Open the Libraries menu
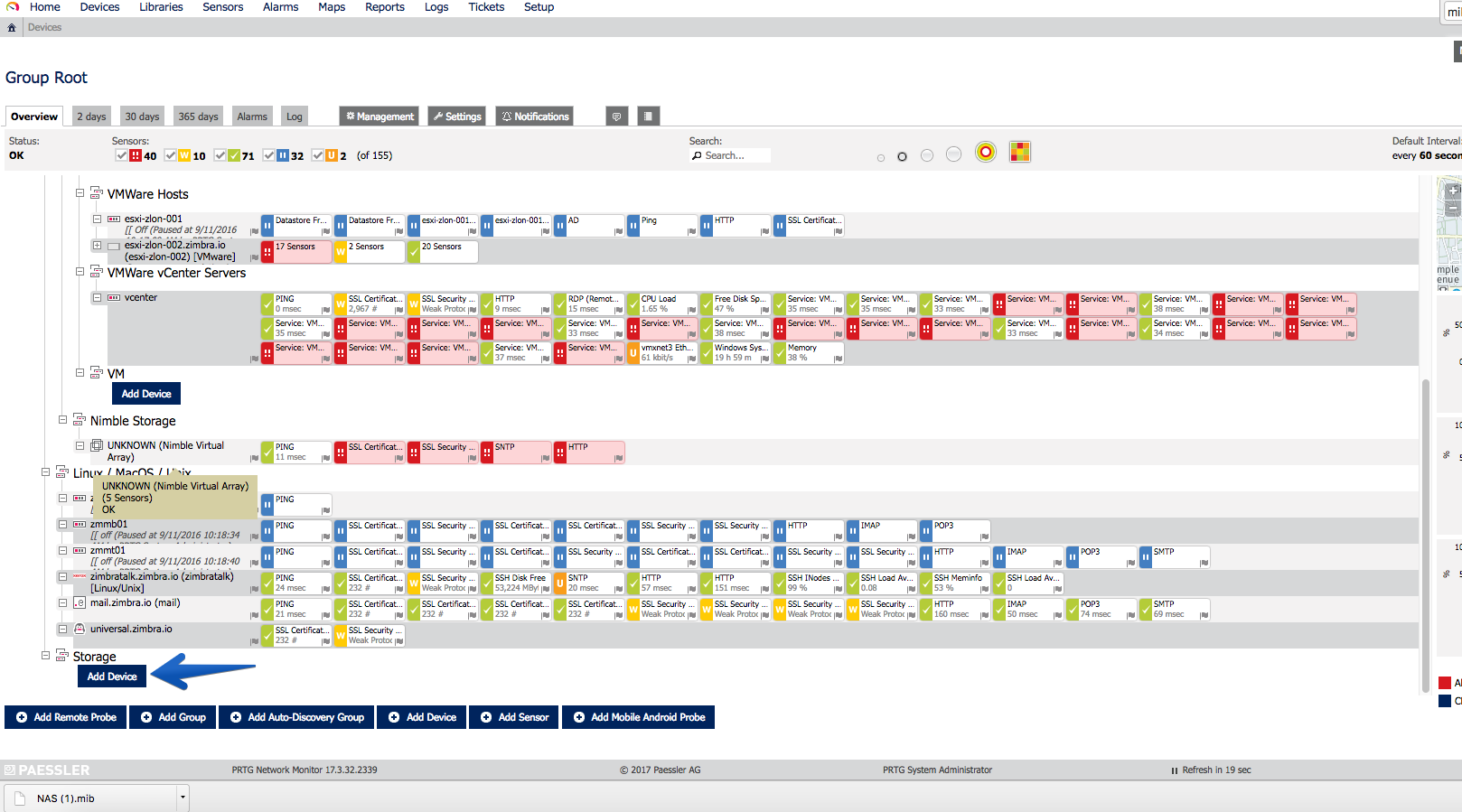 pos(161,7)
